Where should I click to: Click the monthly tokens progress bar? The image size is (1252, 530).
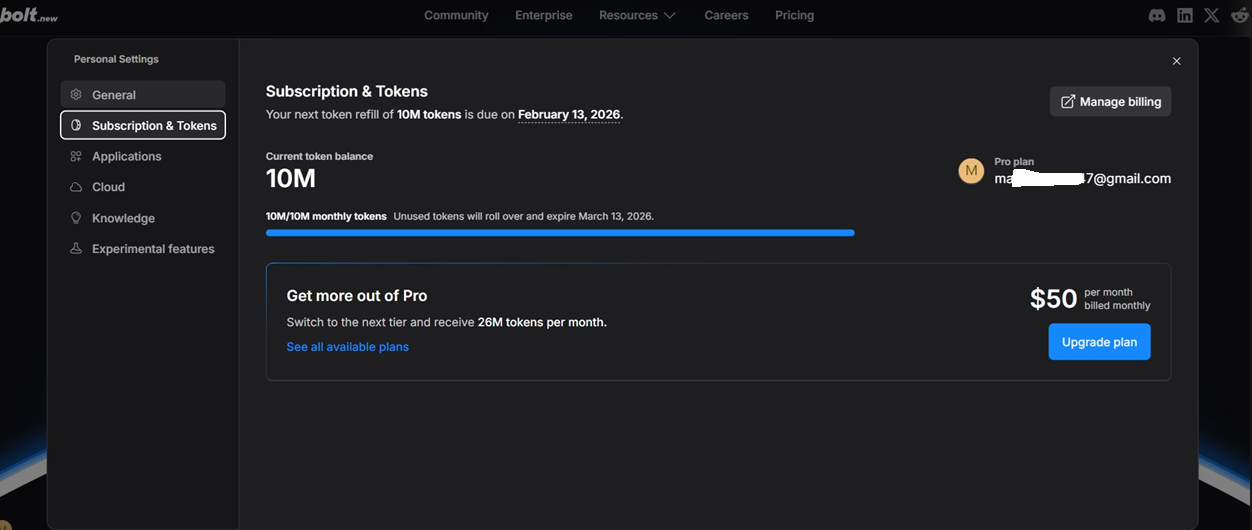tap(560, 233)
